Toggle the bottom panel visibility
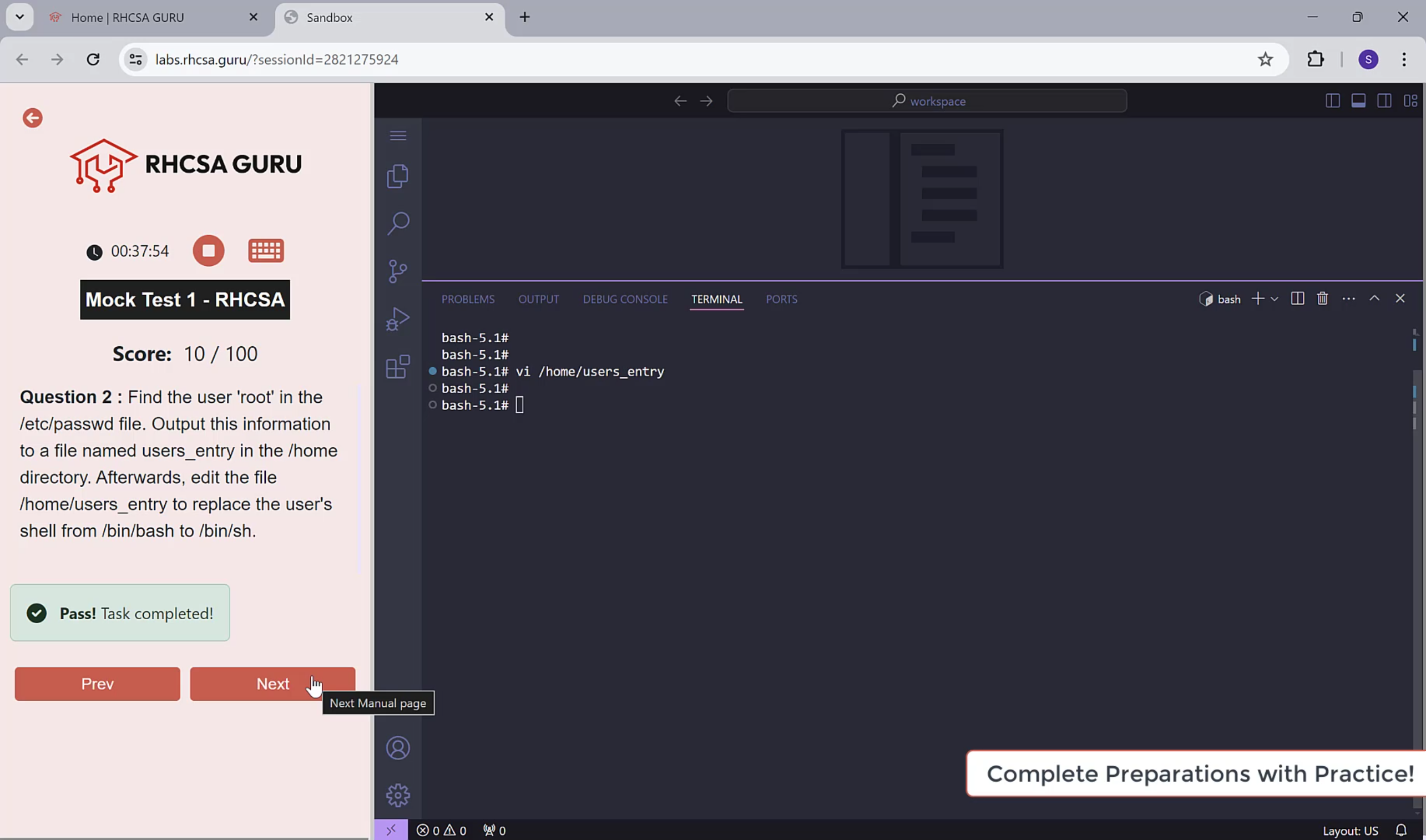The image size is (1426, 840). [1359, 101]
